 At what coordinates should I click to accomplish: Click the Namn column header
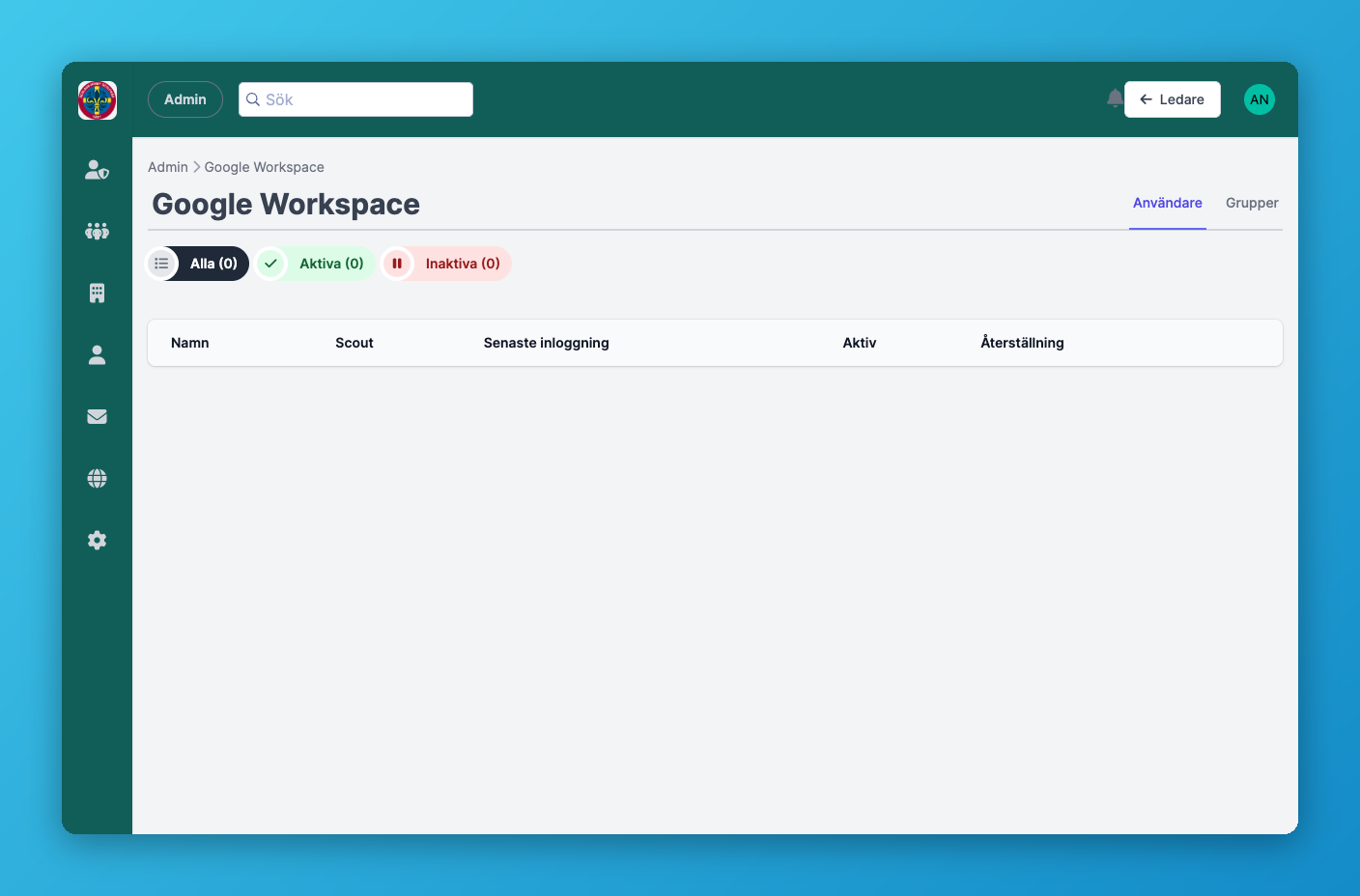[190, 343]
